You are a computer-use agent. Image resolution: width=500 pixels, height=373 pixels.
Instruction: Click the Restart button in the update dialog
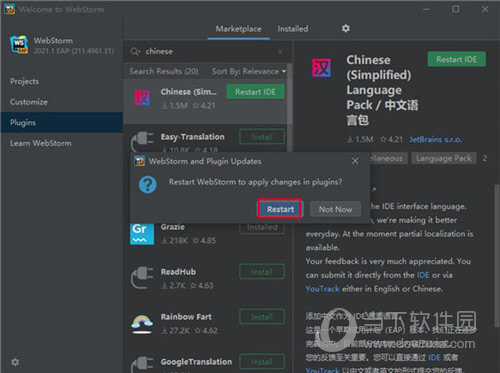tap(280, 209)
